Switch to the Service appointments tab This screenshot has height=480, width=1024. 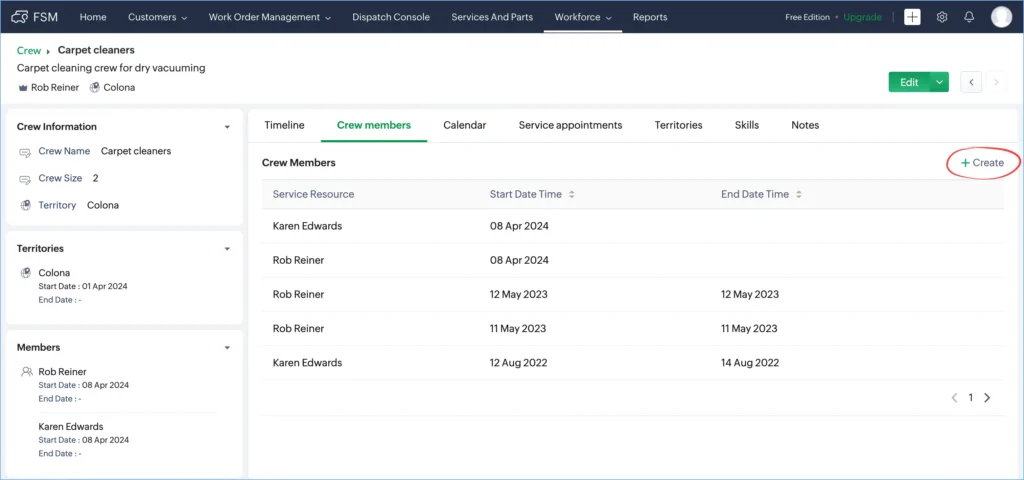tap(570, 125)
